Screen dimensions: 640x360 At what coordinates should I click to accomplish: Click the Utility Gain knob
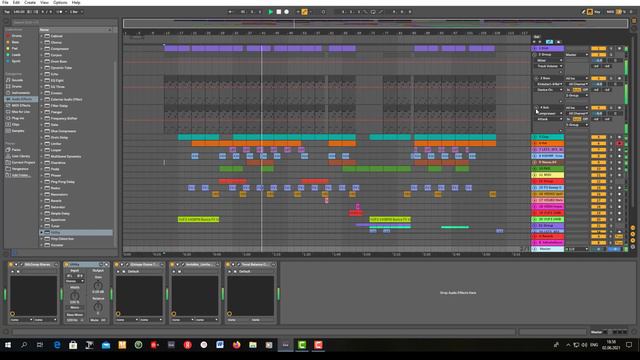pos(98,285)
